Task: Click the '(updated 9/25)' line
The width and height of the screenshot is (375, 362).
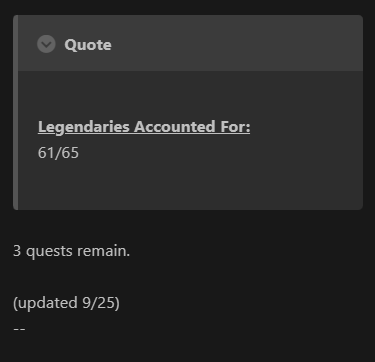Action: [66, 303]
